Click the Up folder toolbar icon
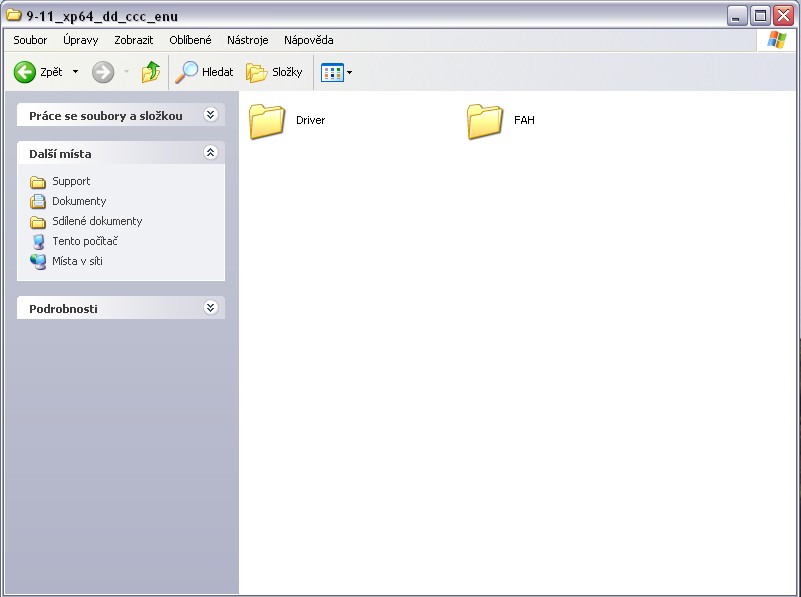The width and height of the screenshot is (801, 597). tap(151, 72)
